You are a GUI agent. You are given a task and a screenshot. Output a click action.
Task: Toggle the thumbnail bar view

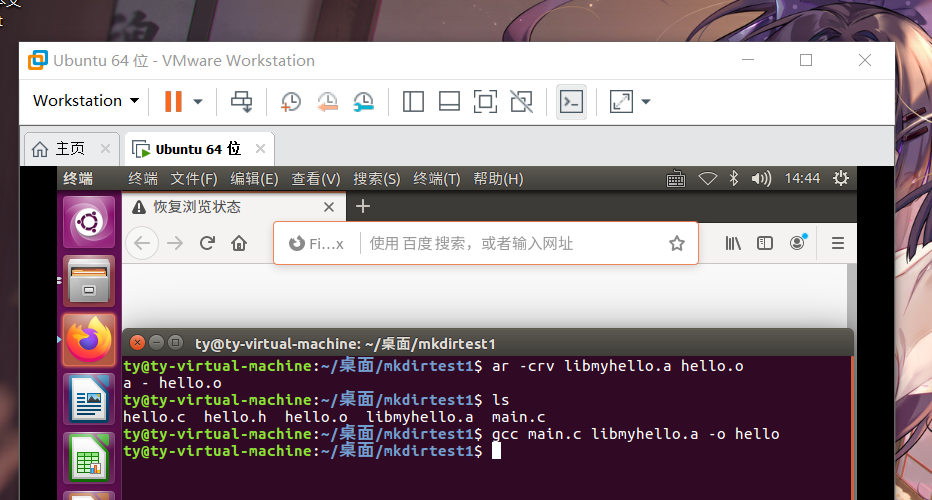point(449,102)
